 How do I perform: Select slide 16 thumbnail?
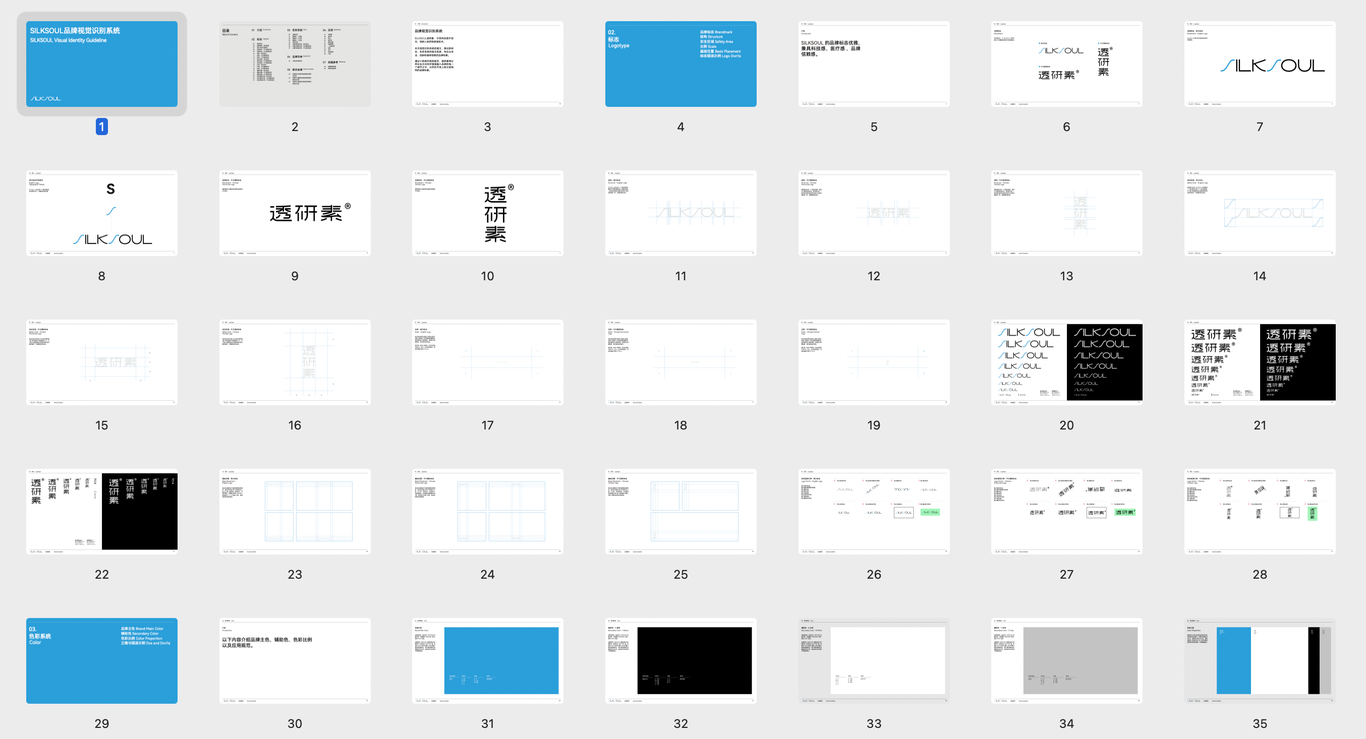click(295, 362)
